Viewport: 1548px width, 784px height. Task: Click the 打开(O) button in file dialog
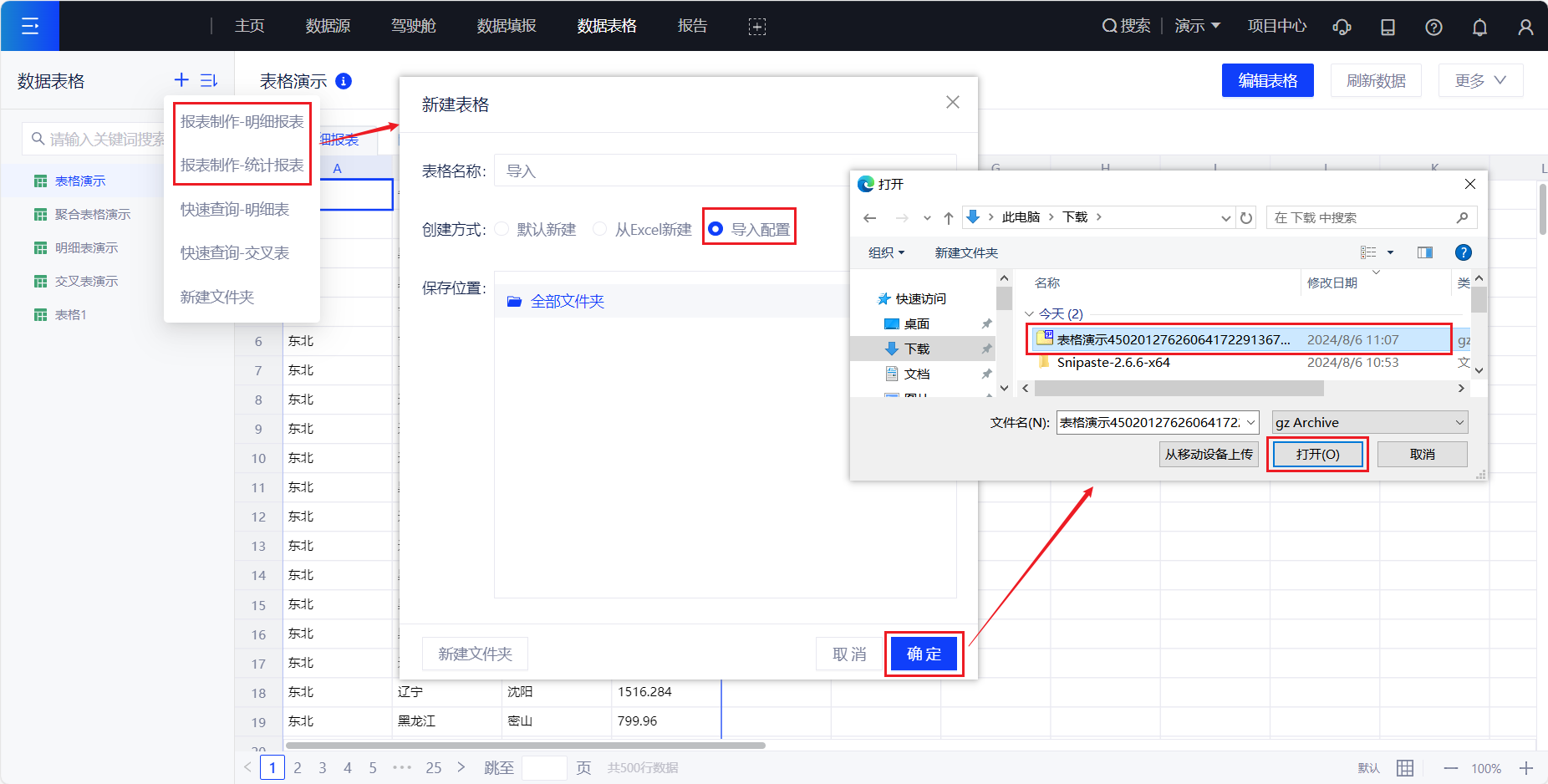pyautogui.click(x=1317, y=454)
